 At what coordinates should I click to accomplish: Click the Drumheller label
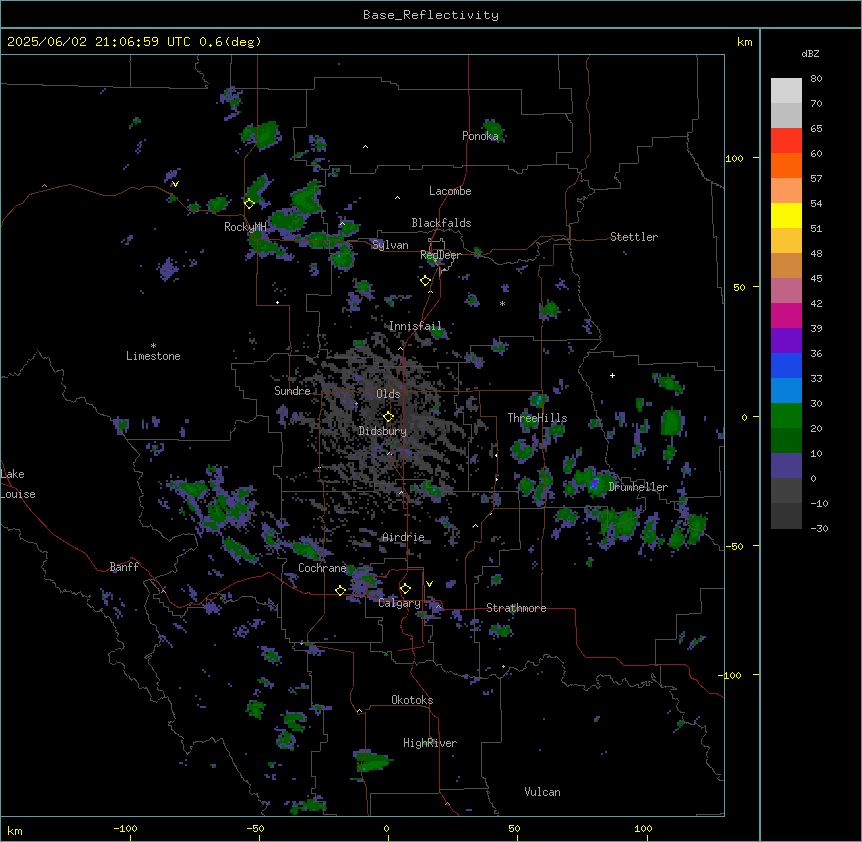pos(638,487)
